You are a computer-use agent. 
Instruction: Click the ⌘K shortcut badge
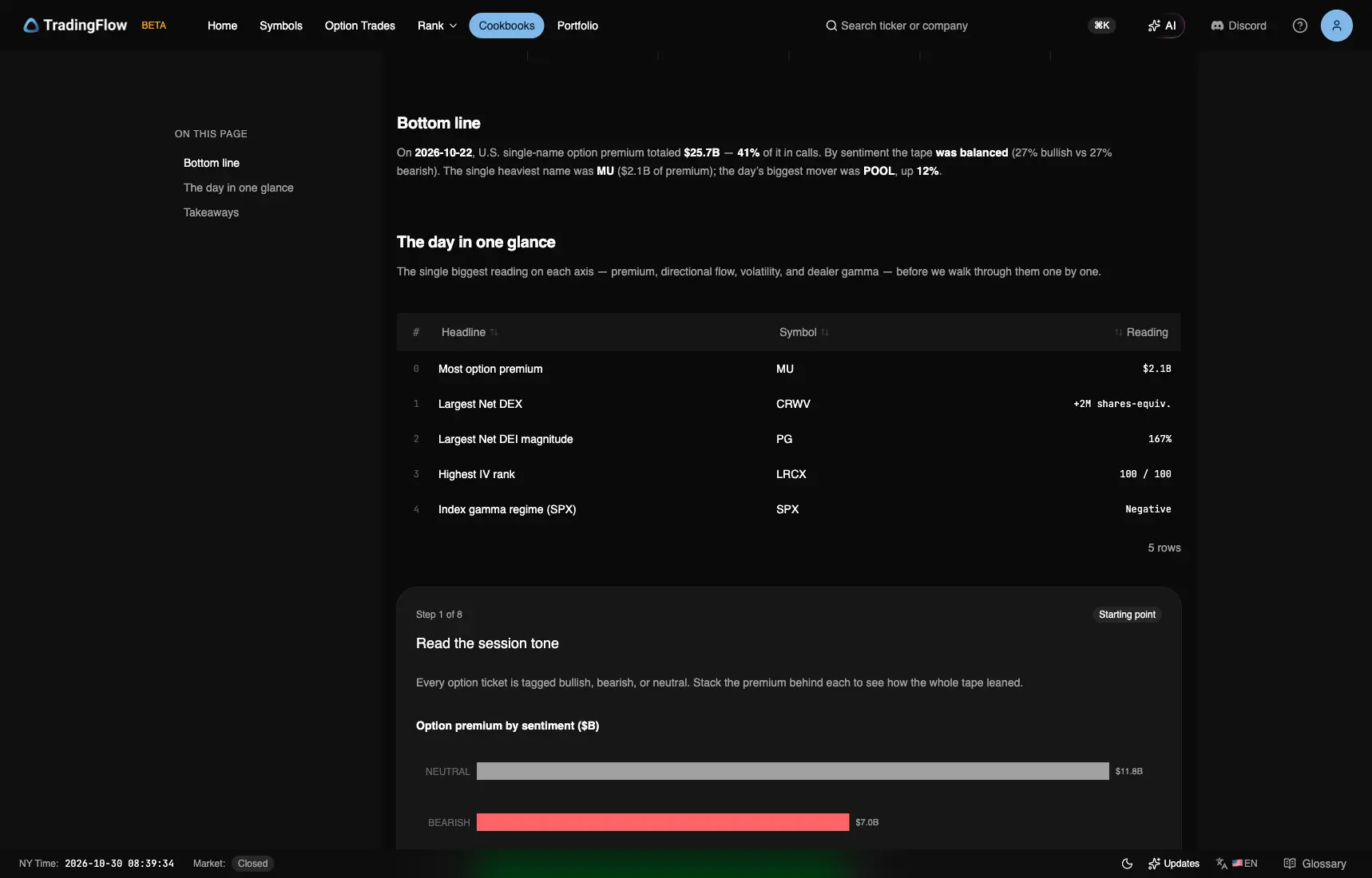tap(1102, 26)
